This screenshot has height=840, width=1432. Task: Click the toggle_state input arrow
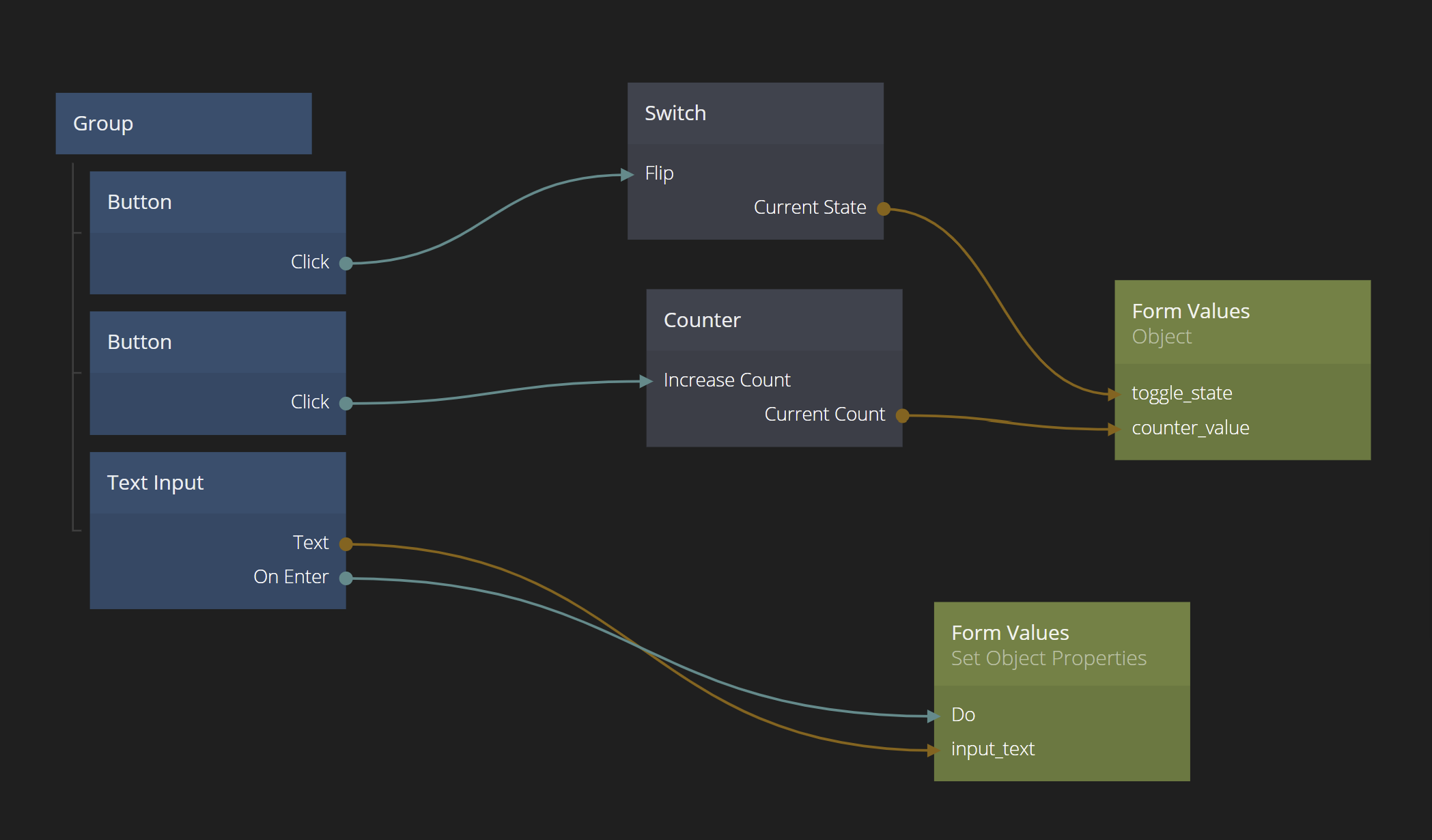point(1114,394)
